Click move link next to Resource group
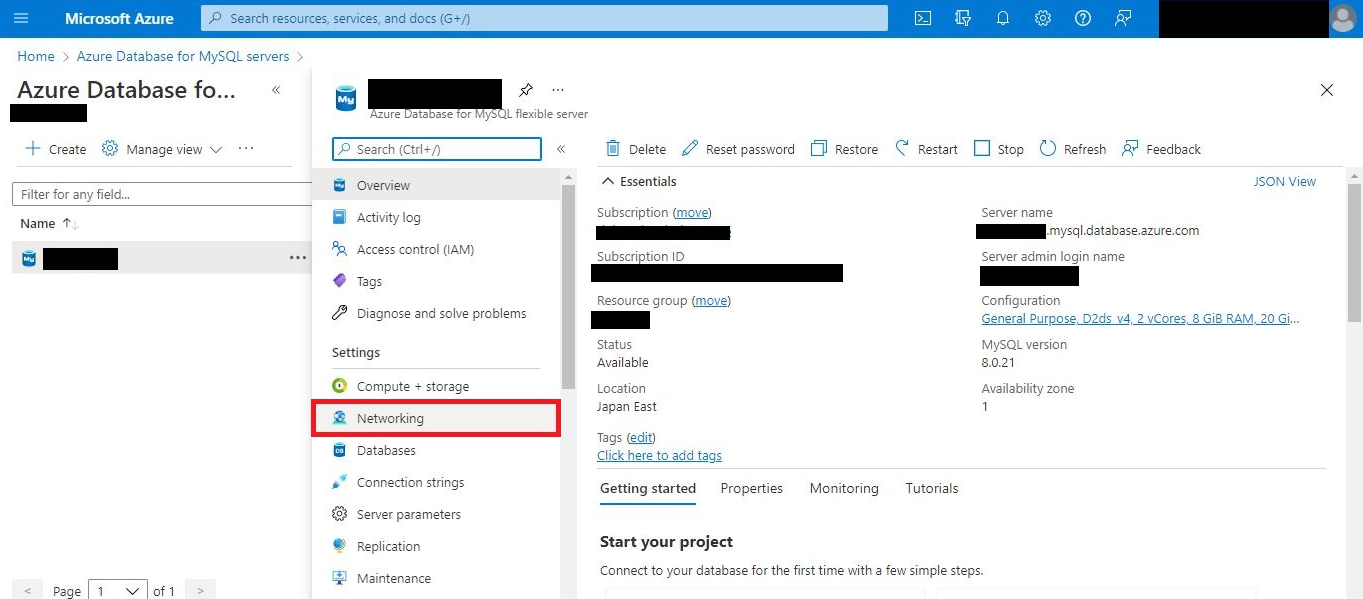Image resolution: width=1363 pixels, height=599 pixels. pyautogui.click(x=711, y=300)
